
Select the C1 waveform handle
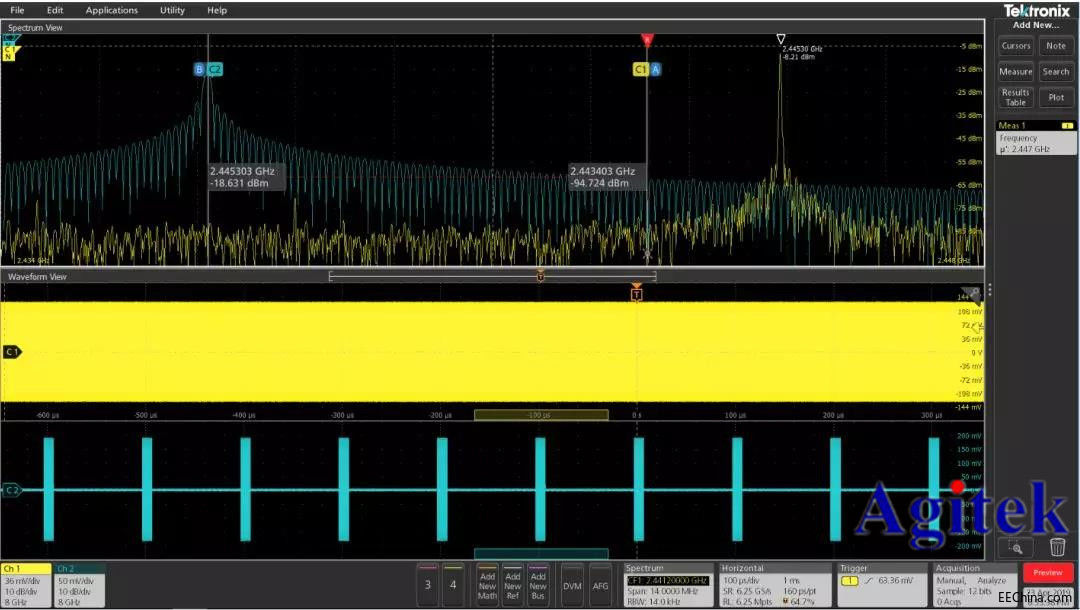12,352
